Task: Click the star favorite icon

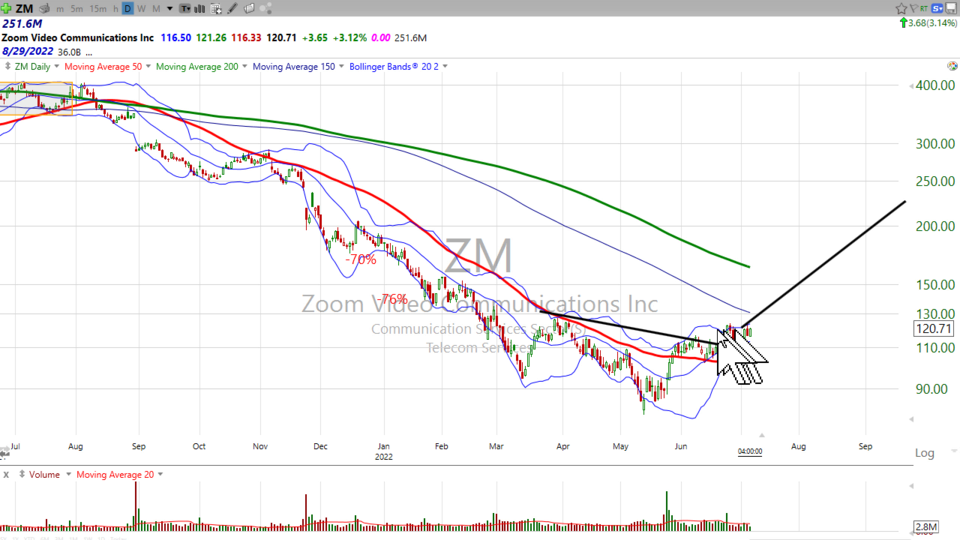Action: pos(901,8)
